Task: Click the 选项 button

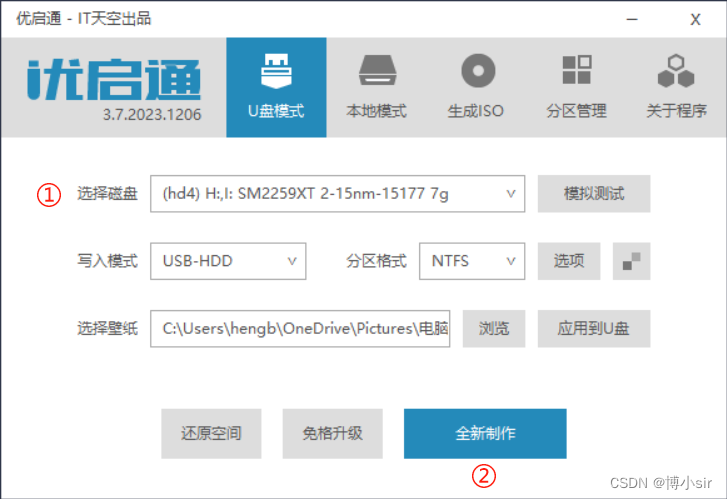Action: point(569,261)
